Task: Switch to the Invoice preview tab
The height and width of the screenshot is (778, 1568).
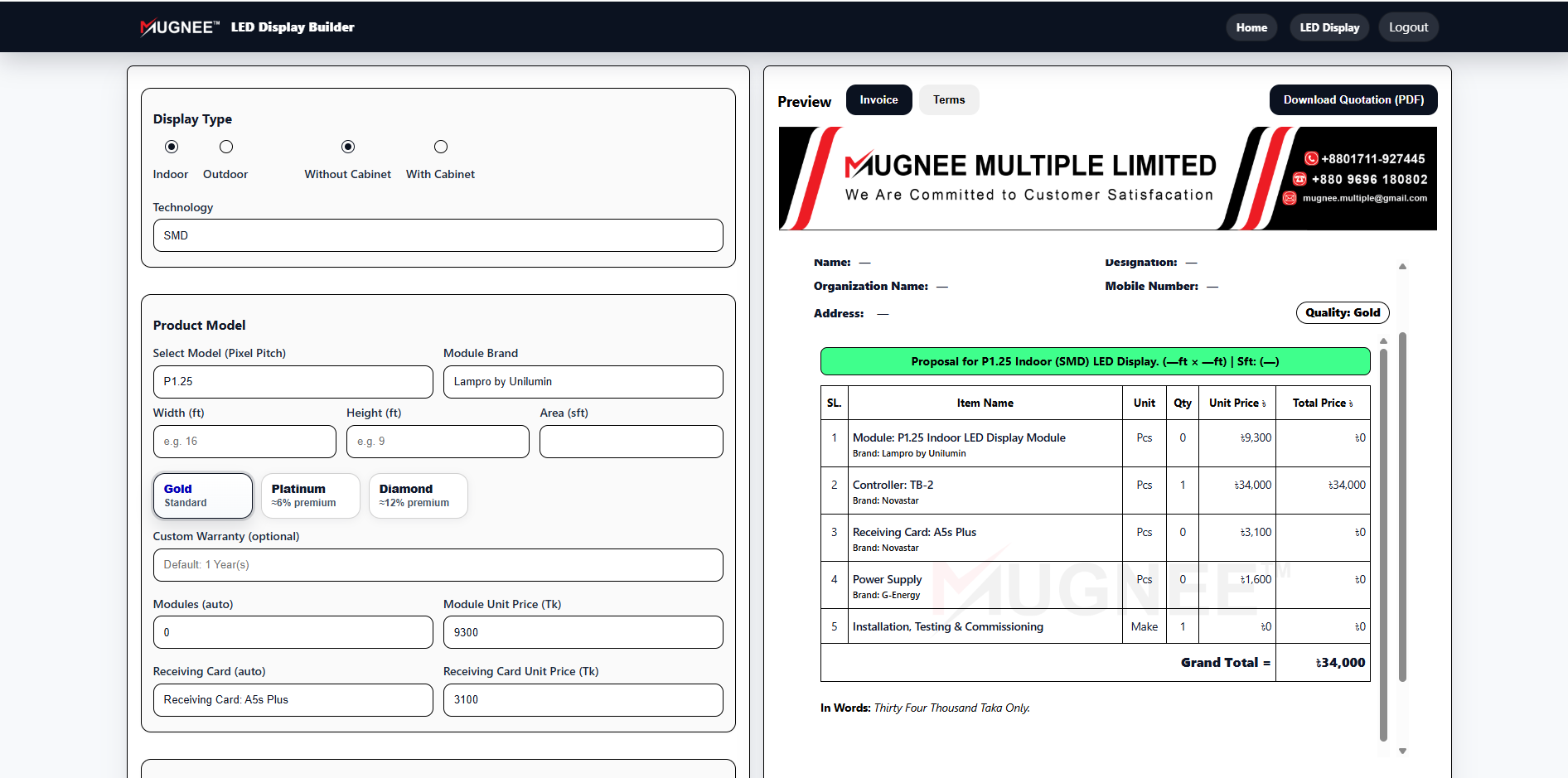Action: [878, 99]
